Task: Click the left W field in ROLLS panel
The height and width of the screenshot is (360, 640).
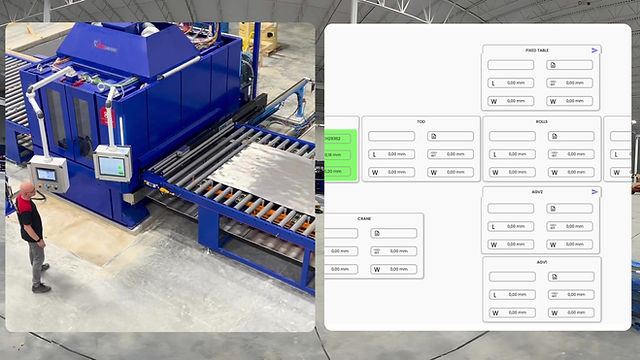Action: click(x=512, y=172)
